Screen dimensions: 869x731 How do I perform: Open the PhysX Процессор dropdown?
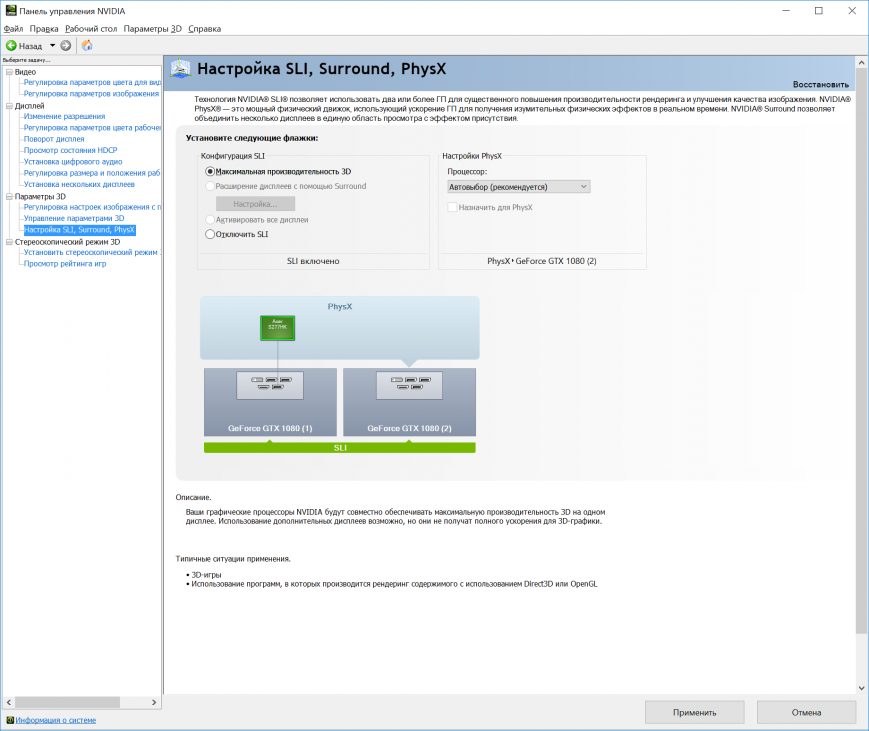[518, 187]
